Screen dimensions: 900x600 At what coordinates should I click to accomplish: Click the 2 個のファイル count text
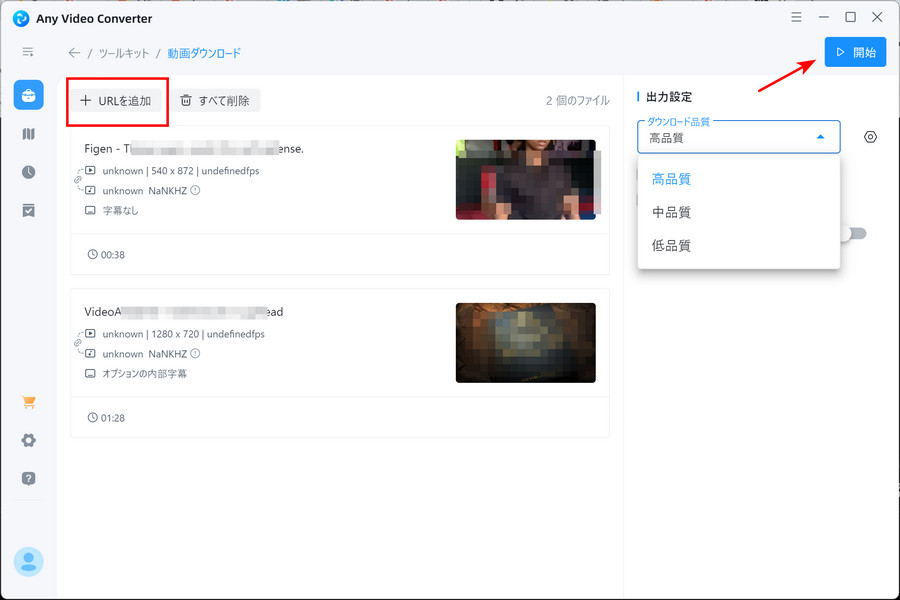click(x=577, y=100)
